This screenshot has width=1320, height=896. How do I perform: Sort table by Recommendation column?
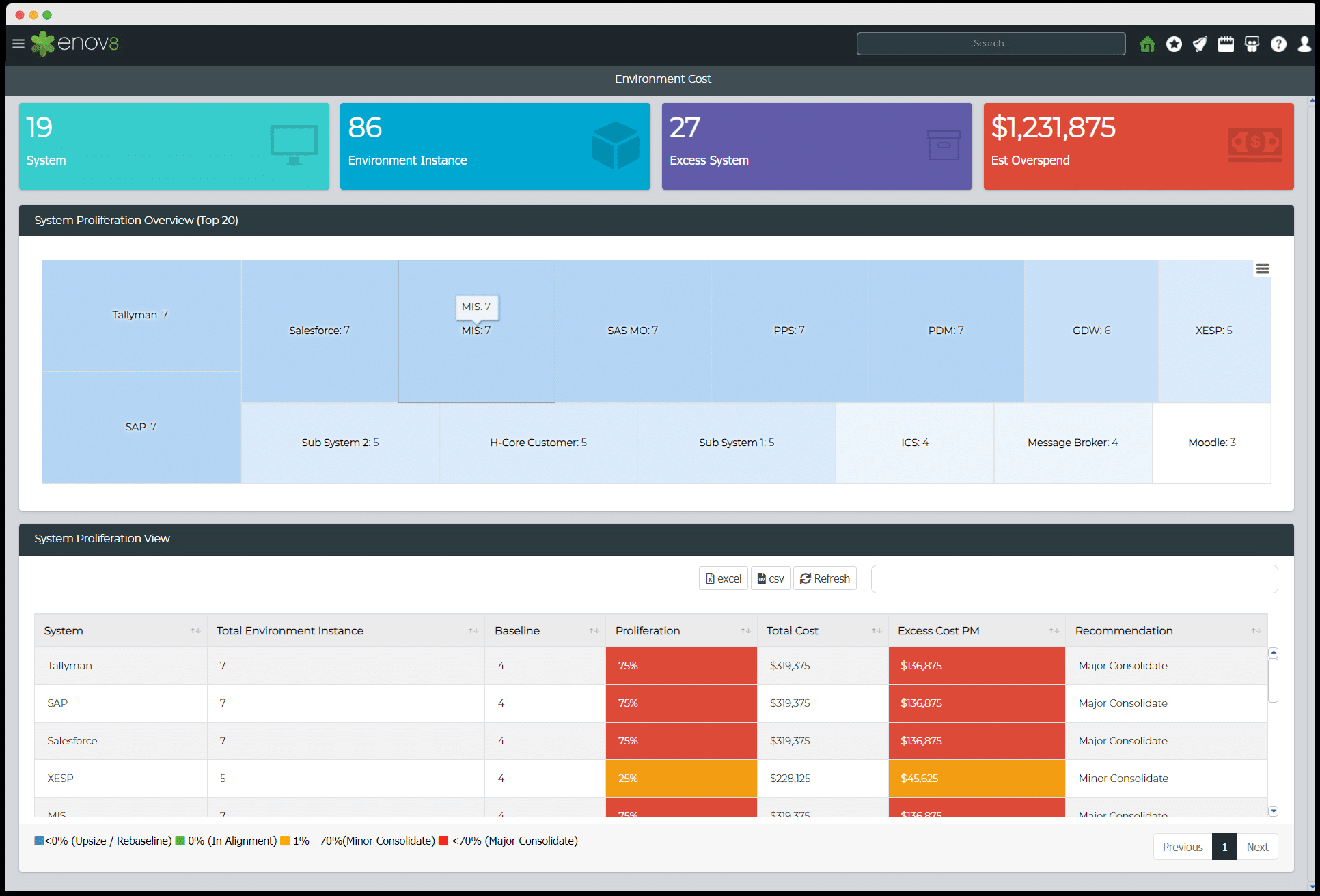click(x=1166, y=631)
